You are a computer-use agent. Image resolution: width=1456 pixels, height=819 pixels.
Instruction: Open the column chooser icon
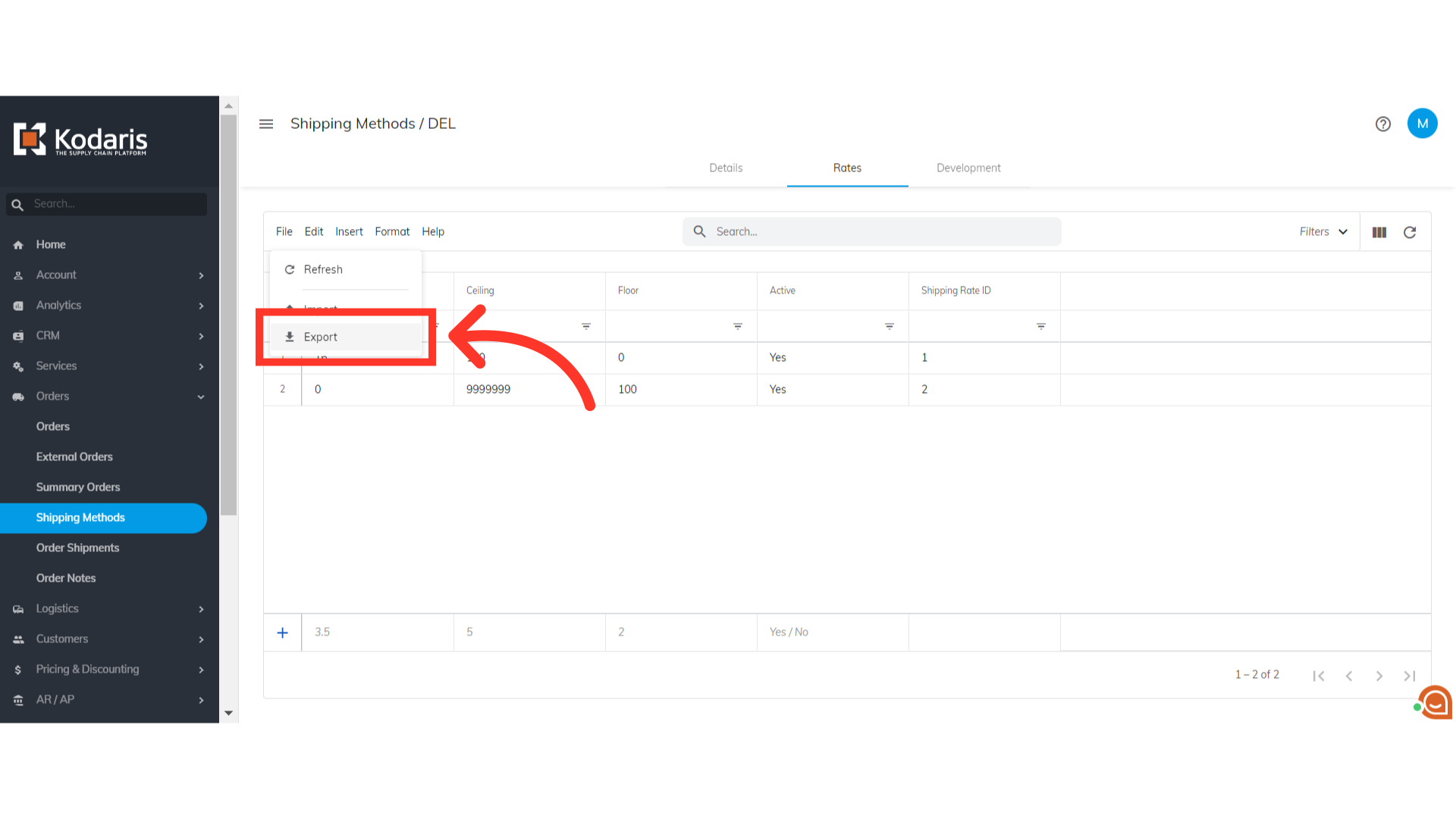click(x=1379, y=232)
